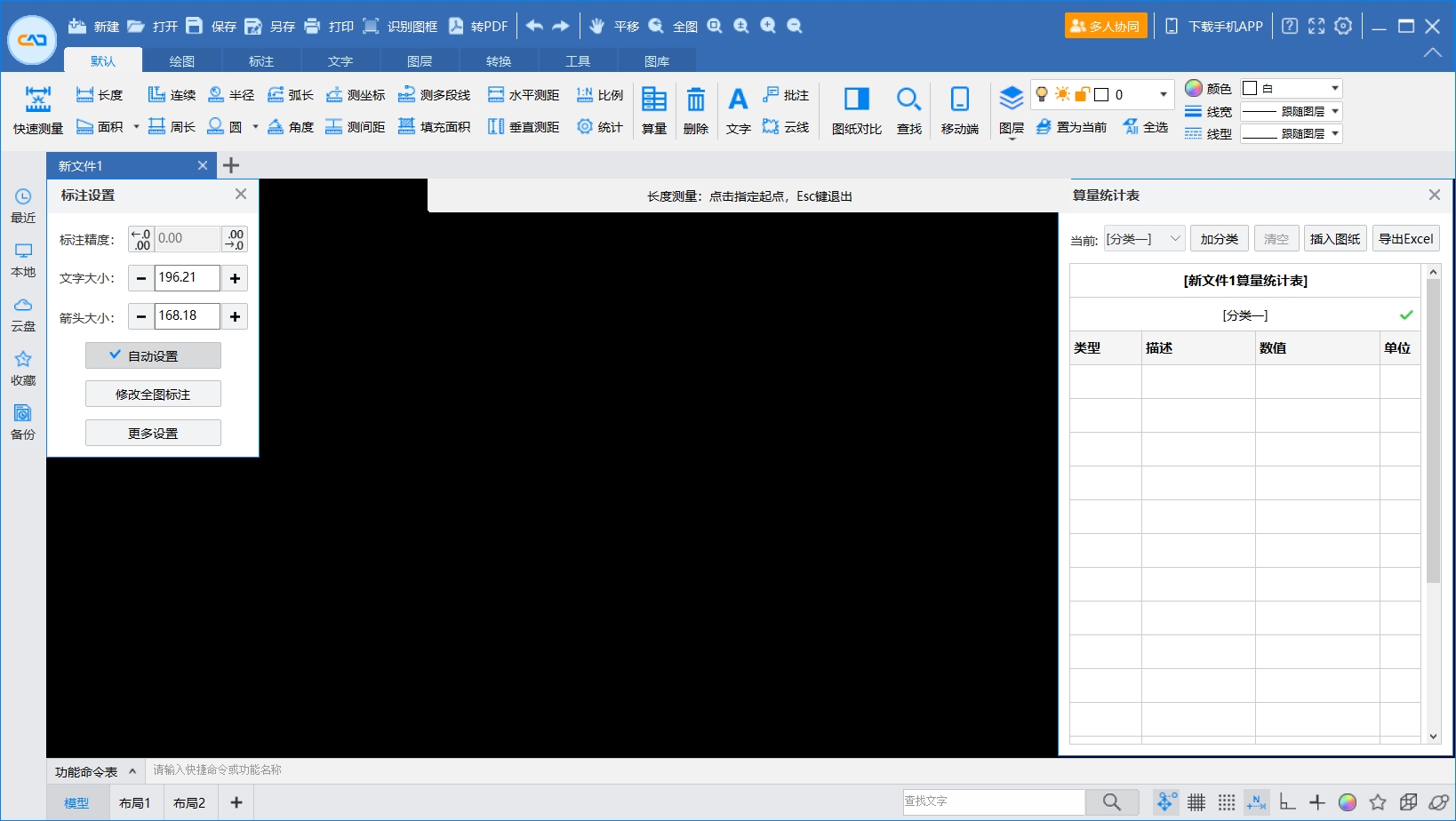1456x821 pixels.
Task: Open the 统计 statistics tool
Action: click(600, 127)
